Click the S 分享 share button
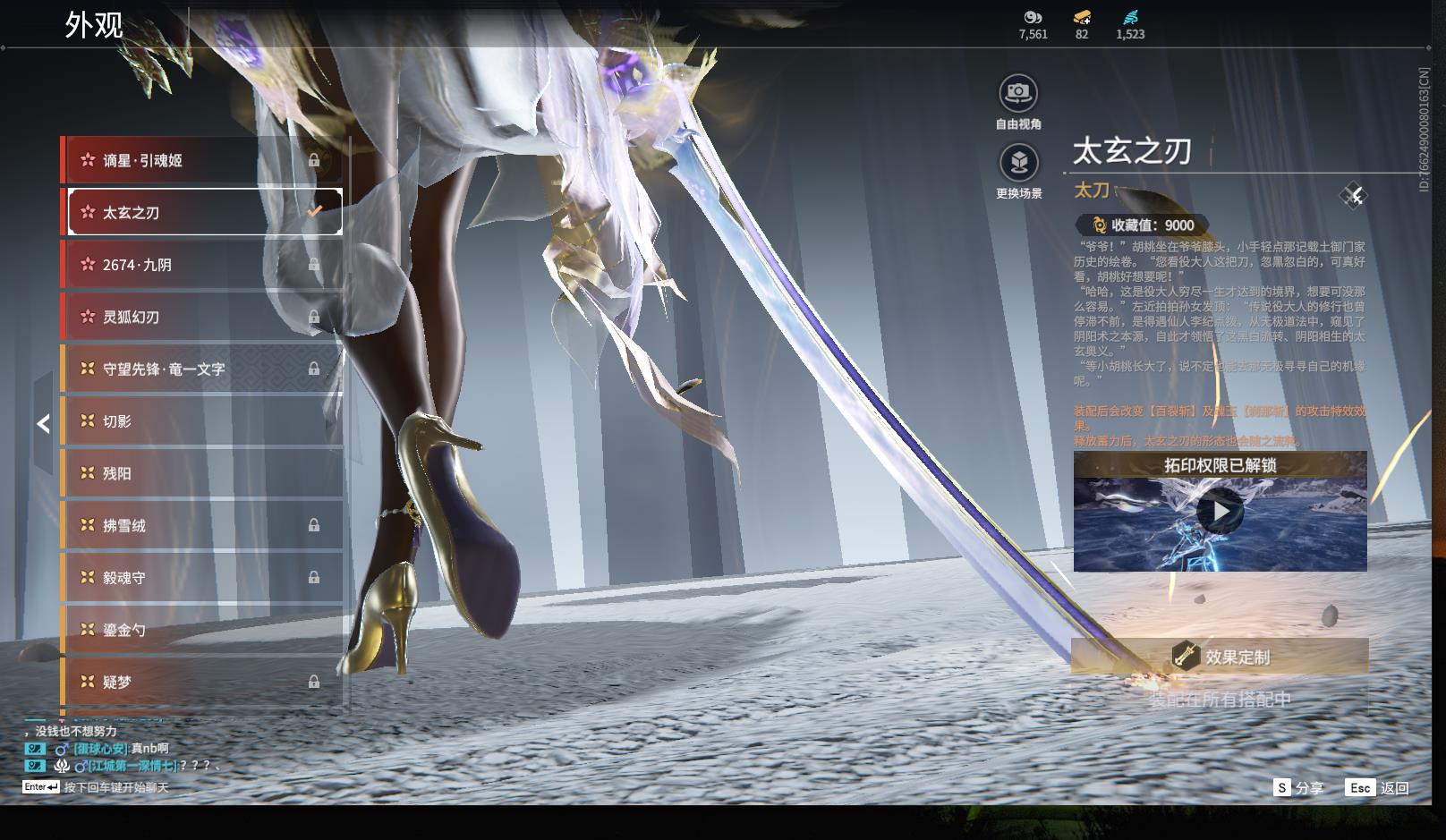The image size is (1446, 840). coord(1298,787)
